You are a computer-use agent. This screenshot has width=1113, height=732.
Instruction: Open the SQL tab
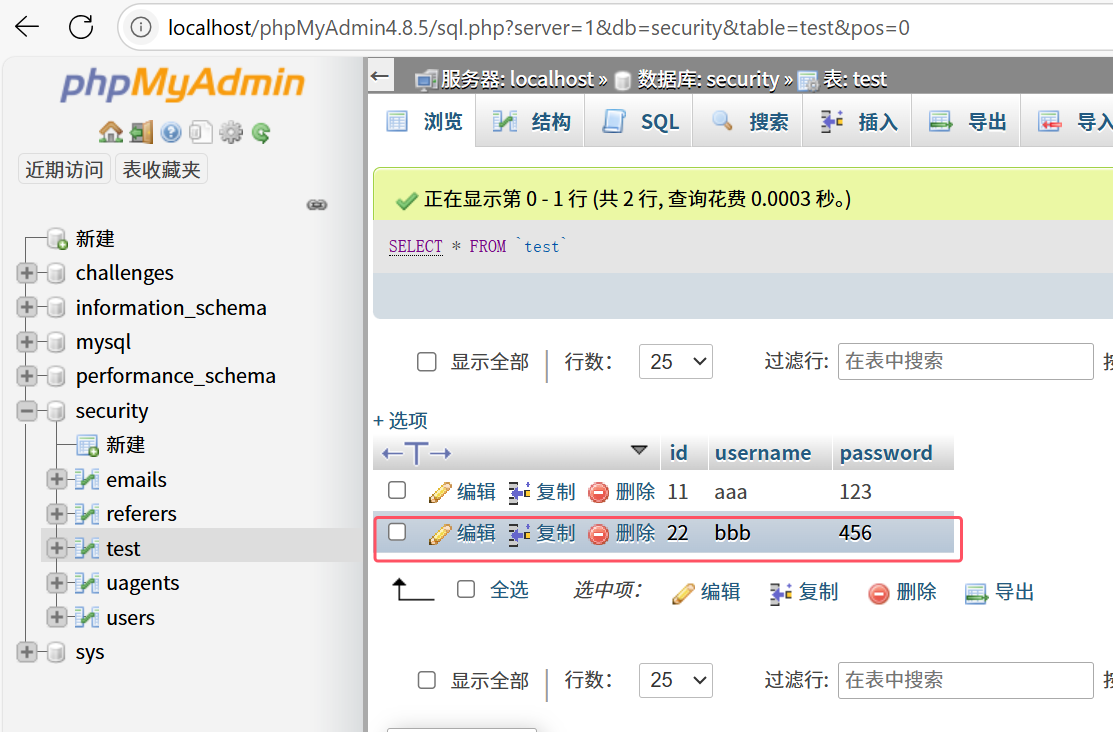(x=639, y=121)
